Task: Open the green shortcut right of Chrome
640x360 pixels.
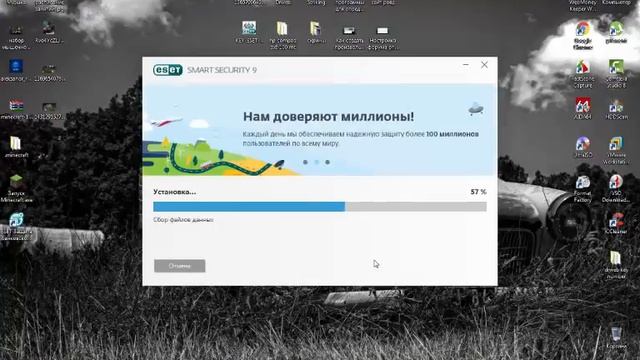Action: (x=616, y=33)
